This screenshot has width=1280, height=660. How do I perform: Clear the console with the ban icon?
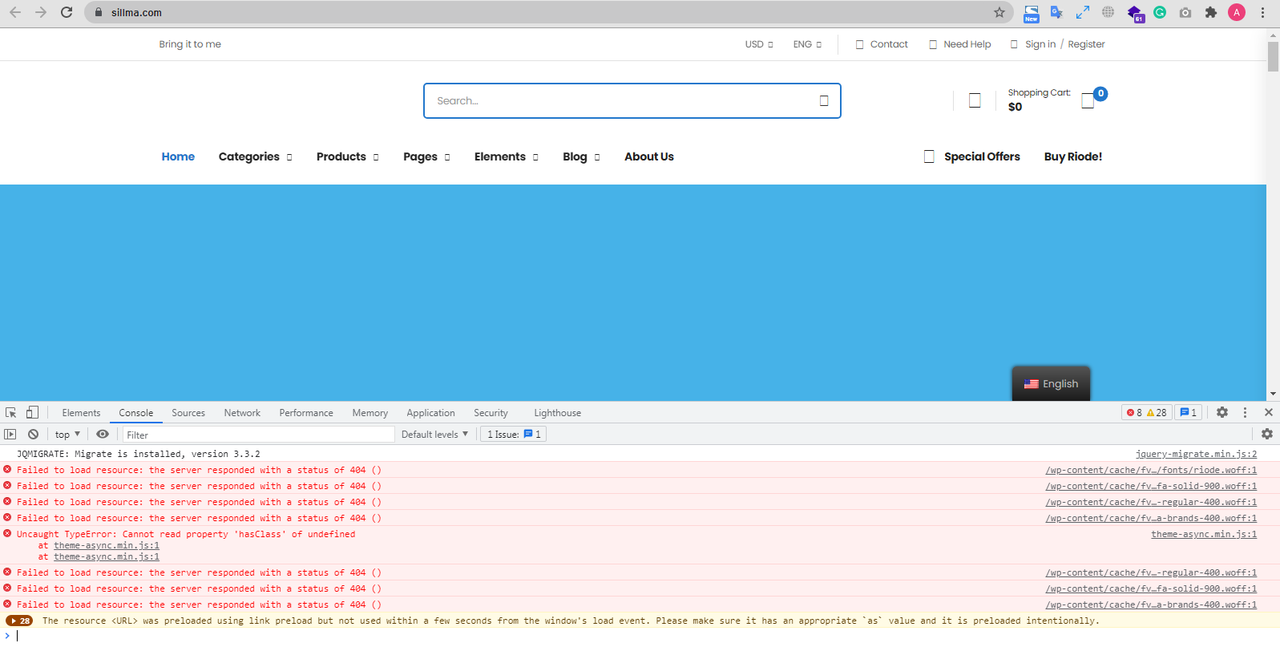pyautogui.click(x=33, y=434)
